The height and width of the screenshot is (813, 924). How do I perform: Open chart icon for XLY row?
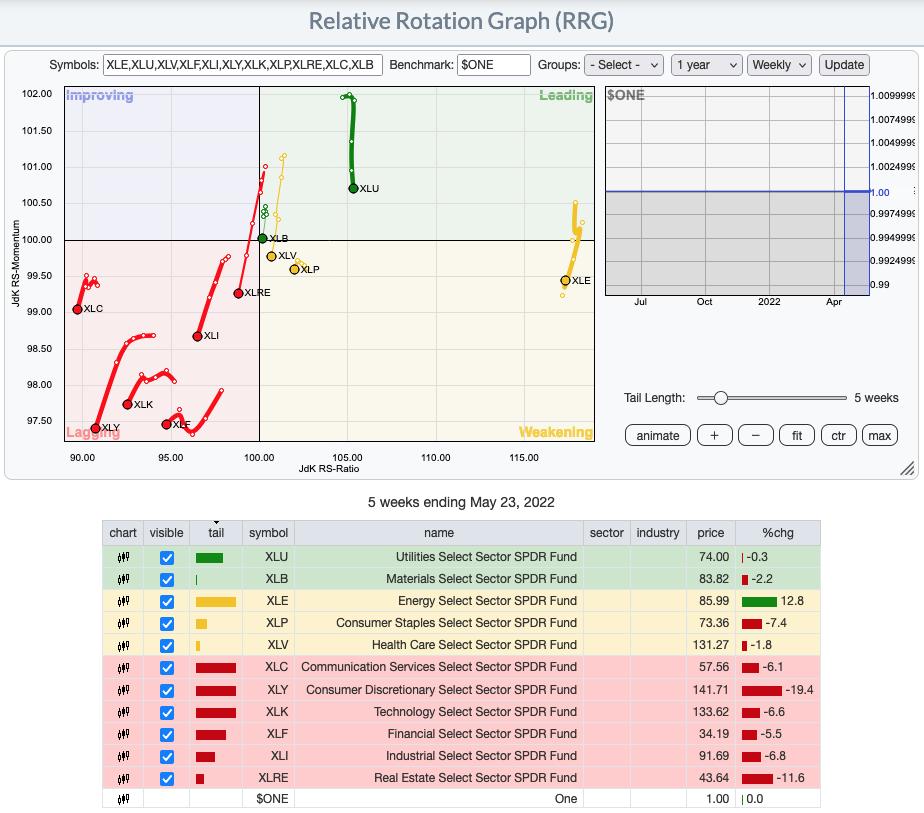point(123,690)
